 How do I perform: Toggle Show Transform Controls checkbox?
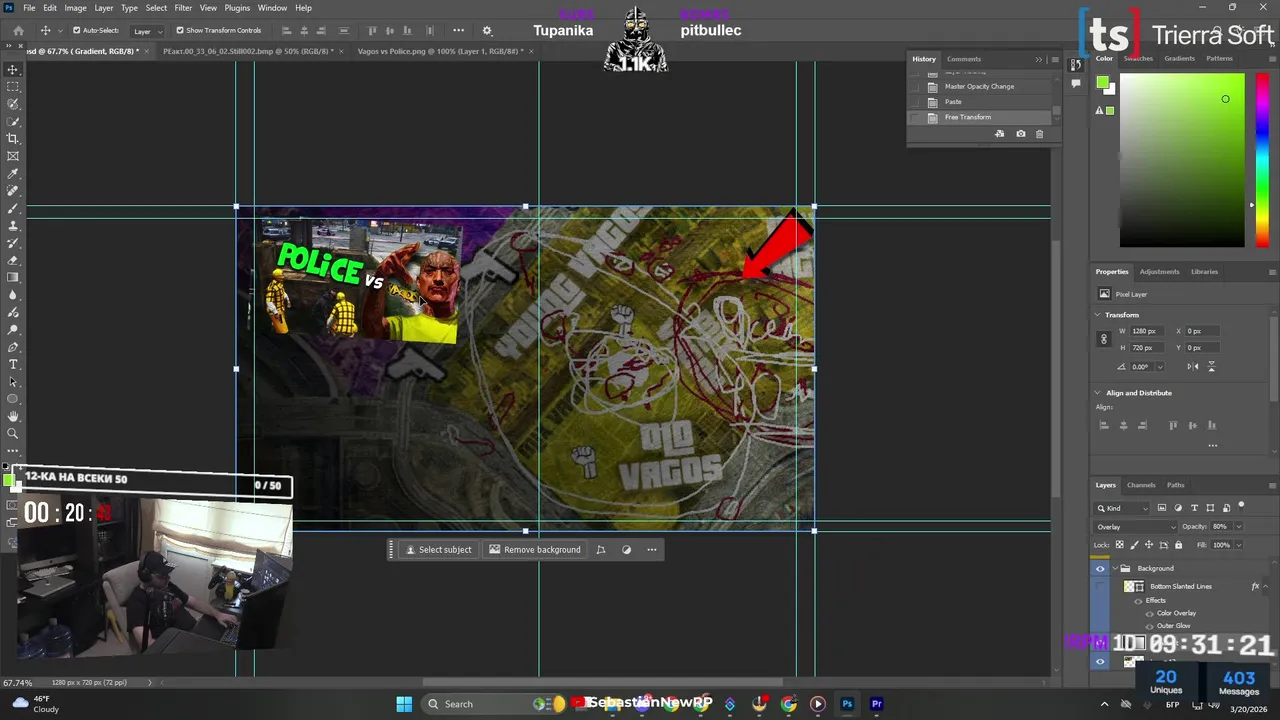pos(180,30)
